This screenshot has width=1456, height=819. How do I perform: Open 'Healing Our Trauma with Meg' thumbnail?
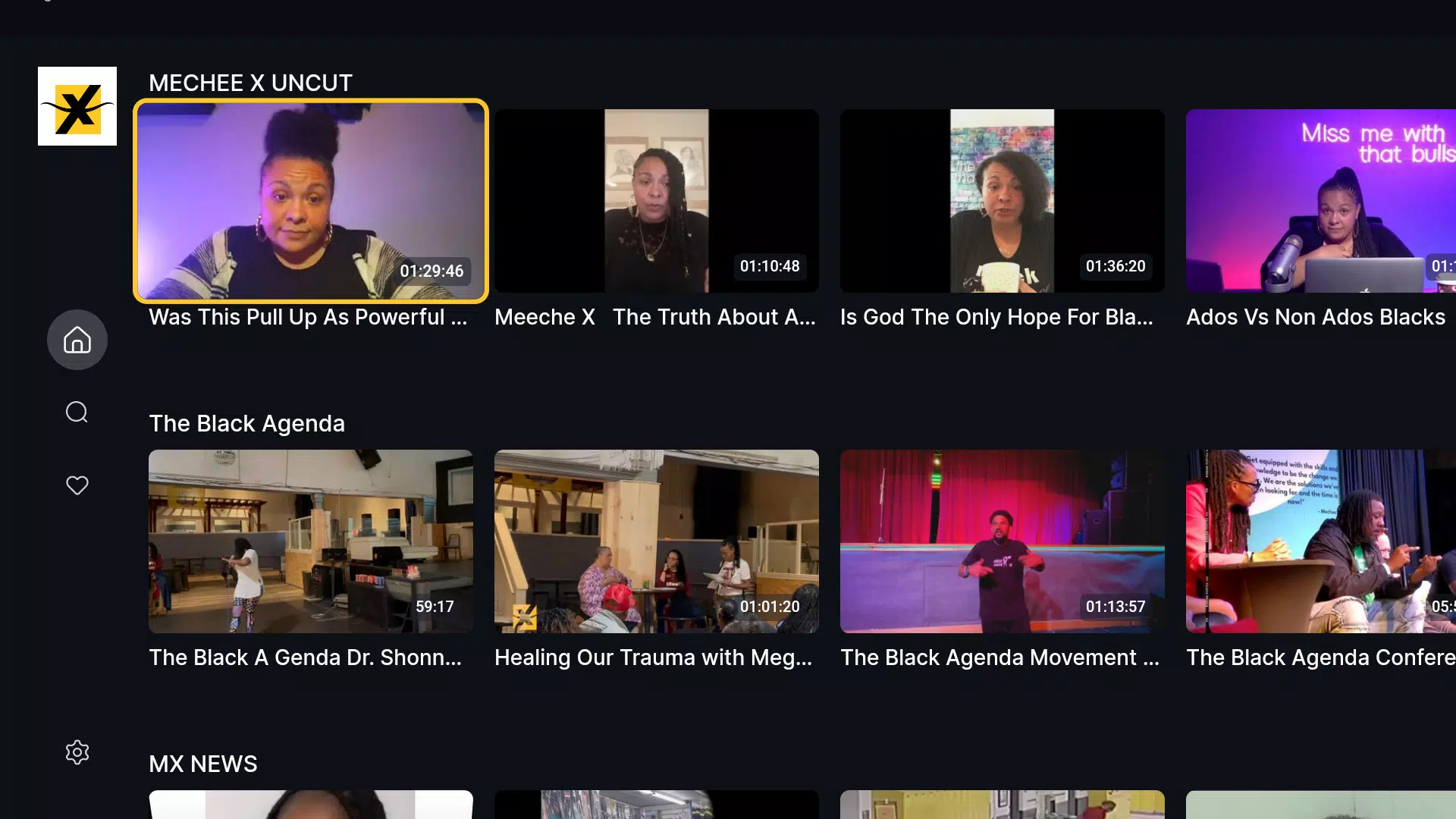click(657, 541)
